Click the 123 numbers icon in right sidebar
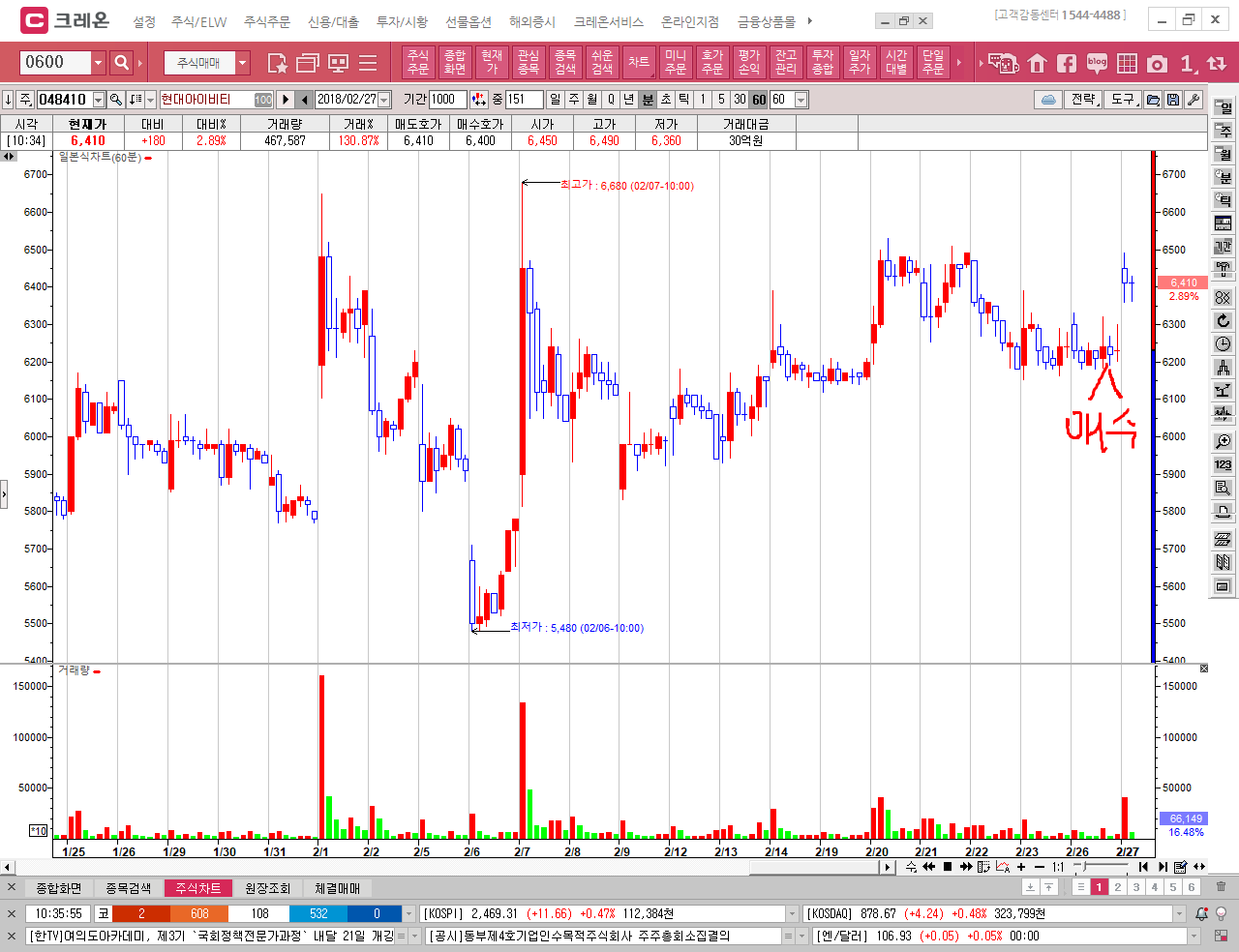Image resolution: width=1239 pixels, height=952 pixels. 1224,464
